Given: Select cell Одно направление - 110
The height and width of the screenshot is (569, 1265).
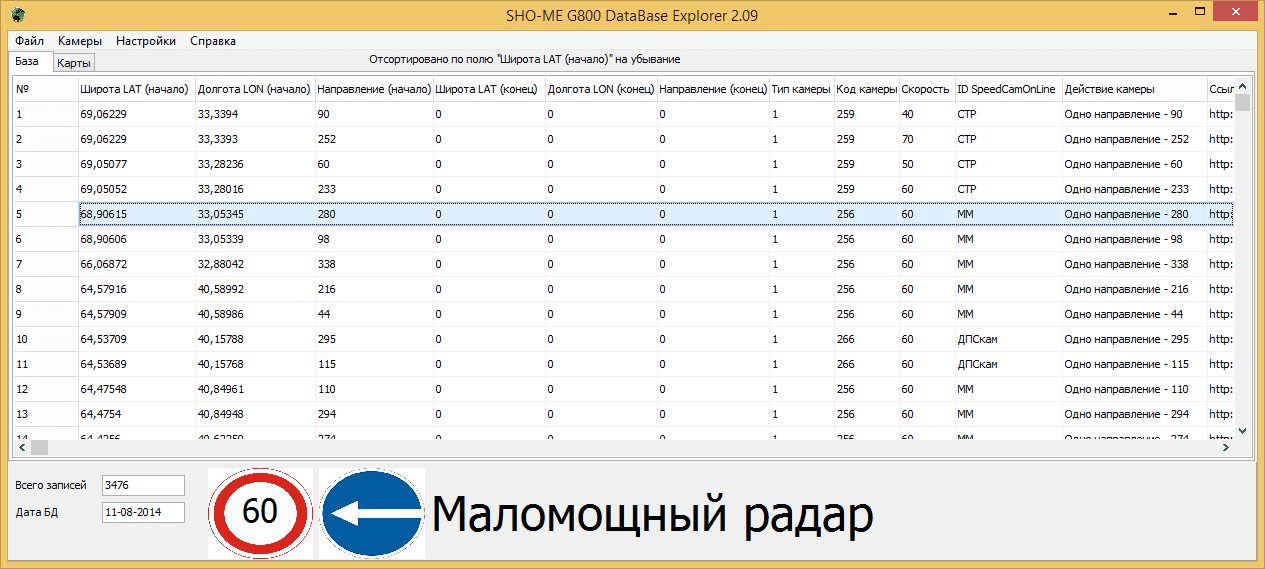Looking at the screenshot, I should (x=1134, y=389).
